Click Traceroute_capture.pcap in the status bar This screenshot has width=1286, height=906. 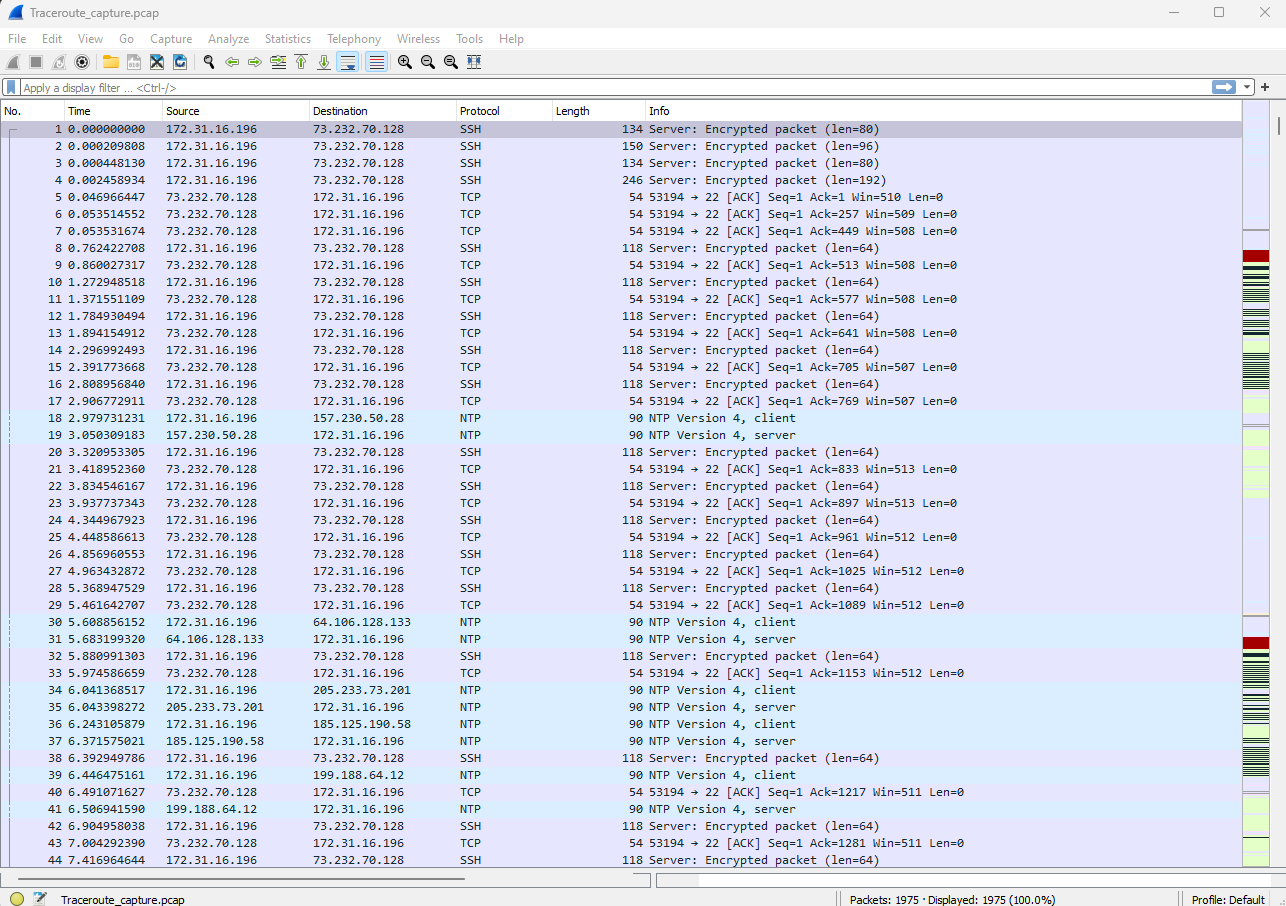click(x=122, y=899)
